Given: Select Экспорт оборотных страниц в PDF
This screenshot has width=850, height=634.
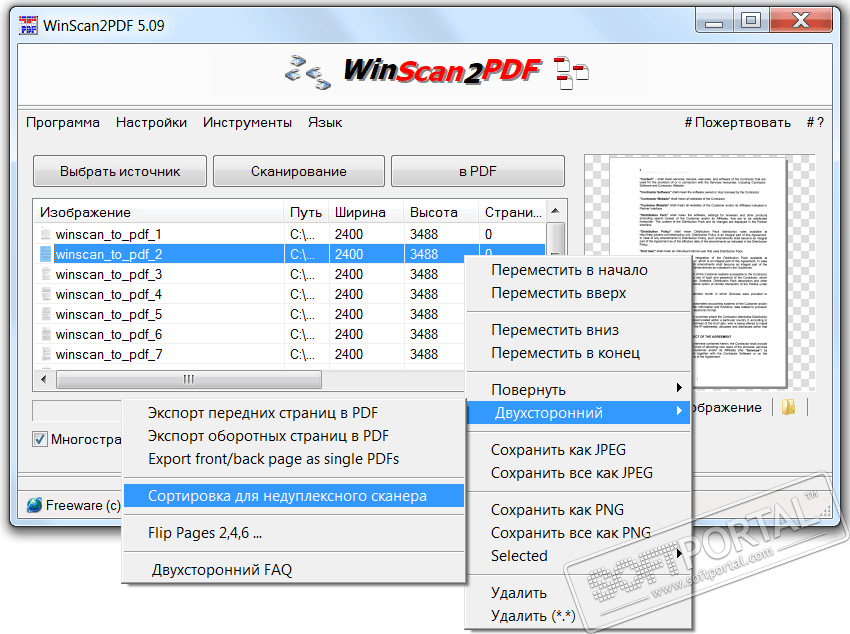Looking at the screenshot, I should (x=294, y=436).
